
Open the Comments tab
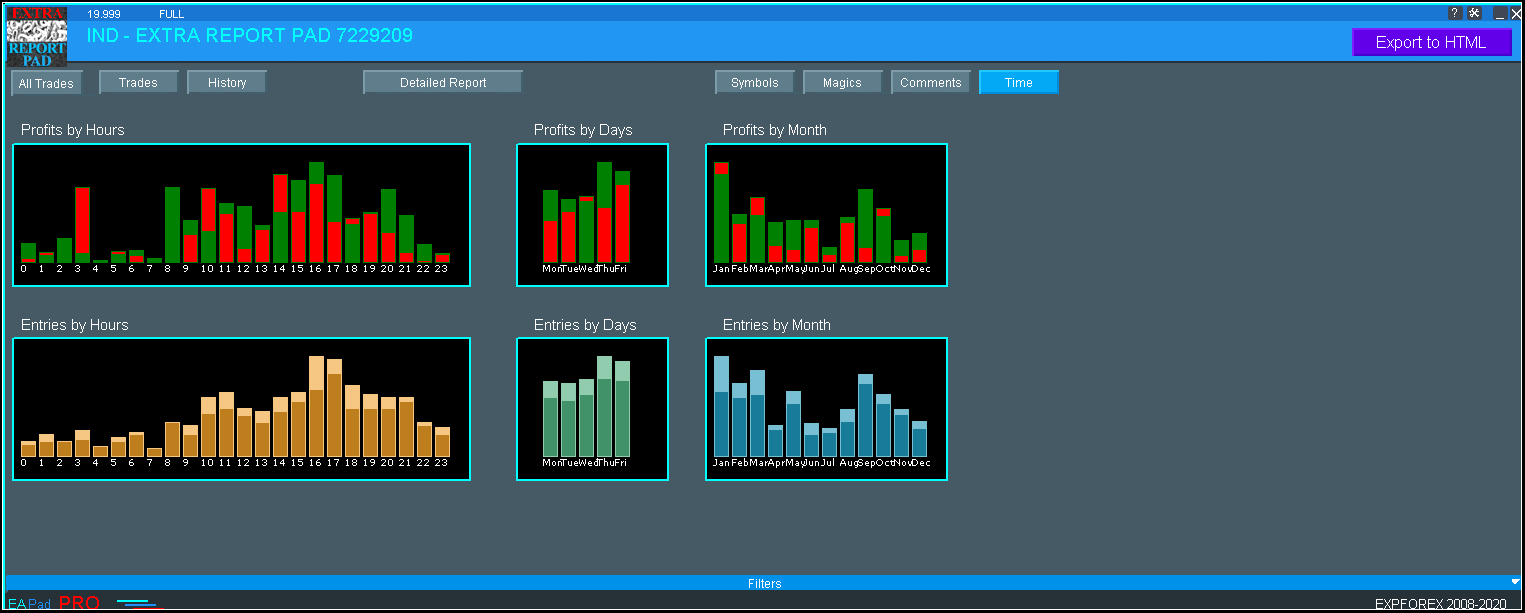tap(930, 83)
